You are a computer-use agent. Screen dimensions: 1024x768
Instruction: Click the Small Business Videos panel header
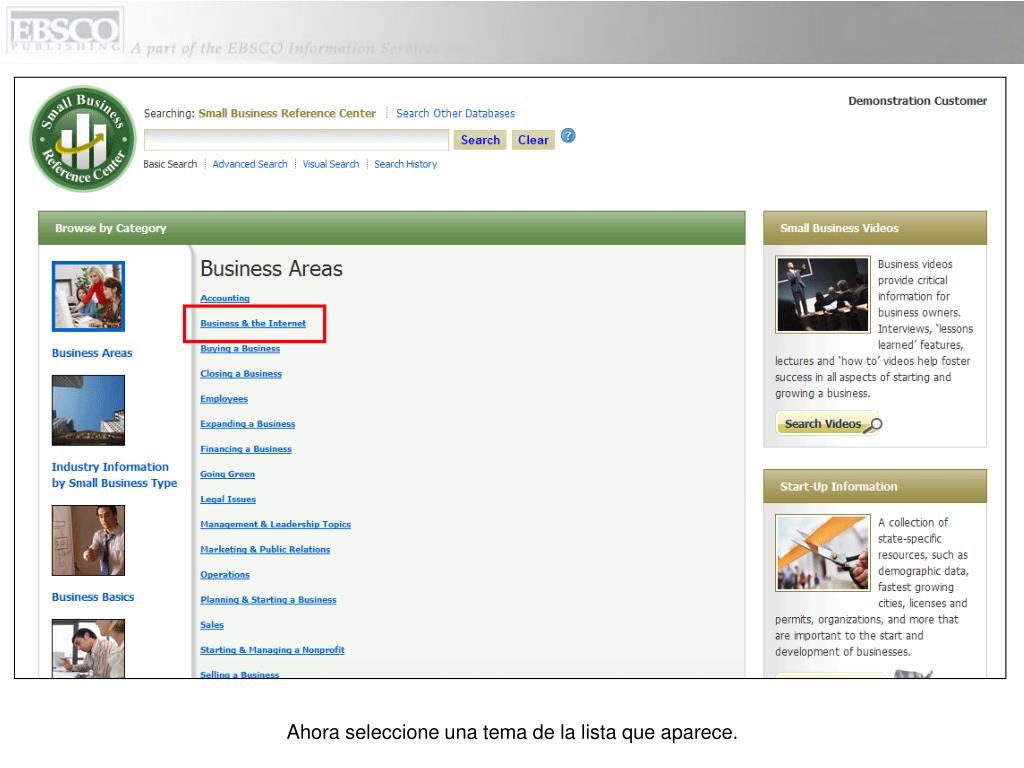pos(875,228)
